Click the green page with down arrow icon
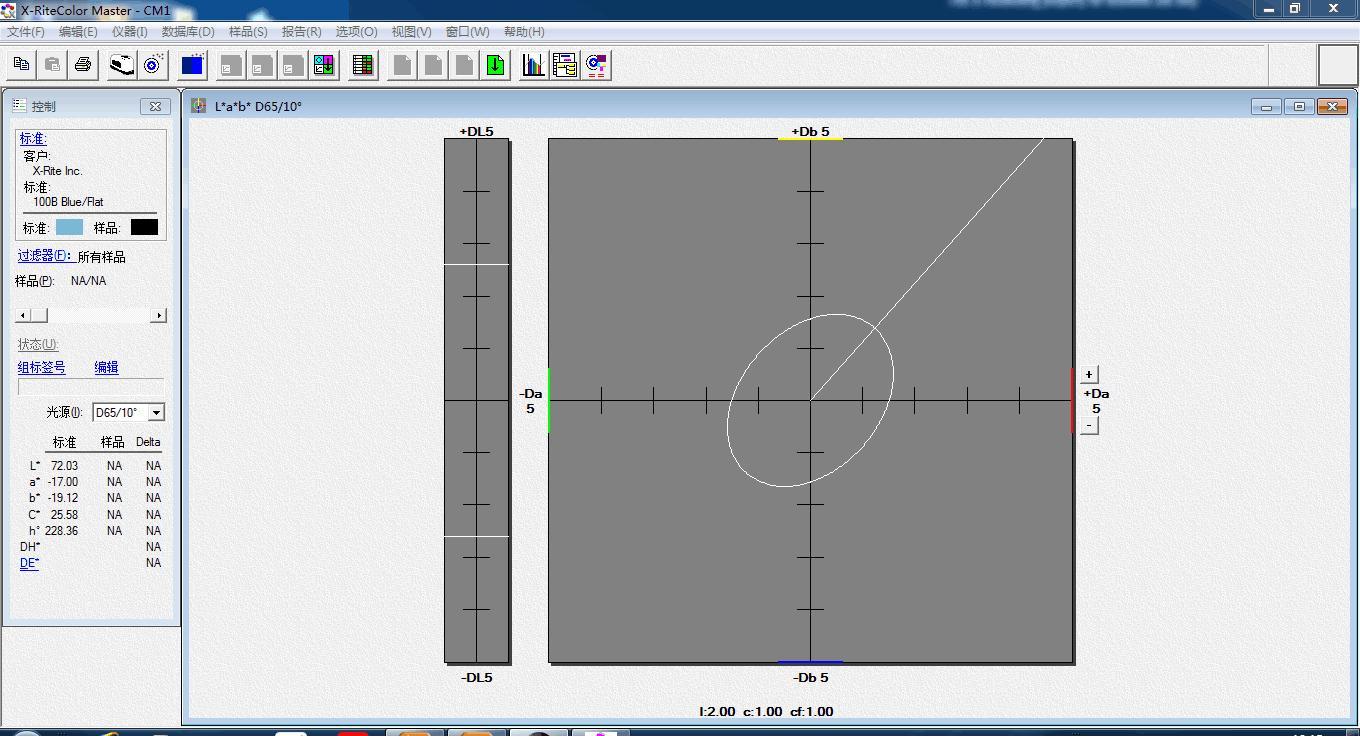 tap(495, 65)
